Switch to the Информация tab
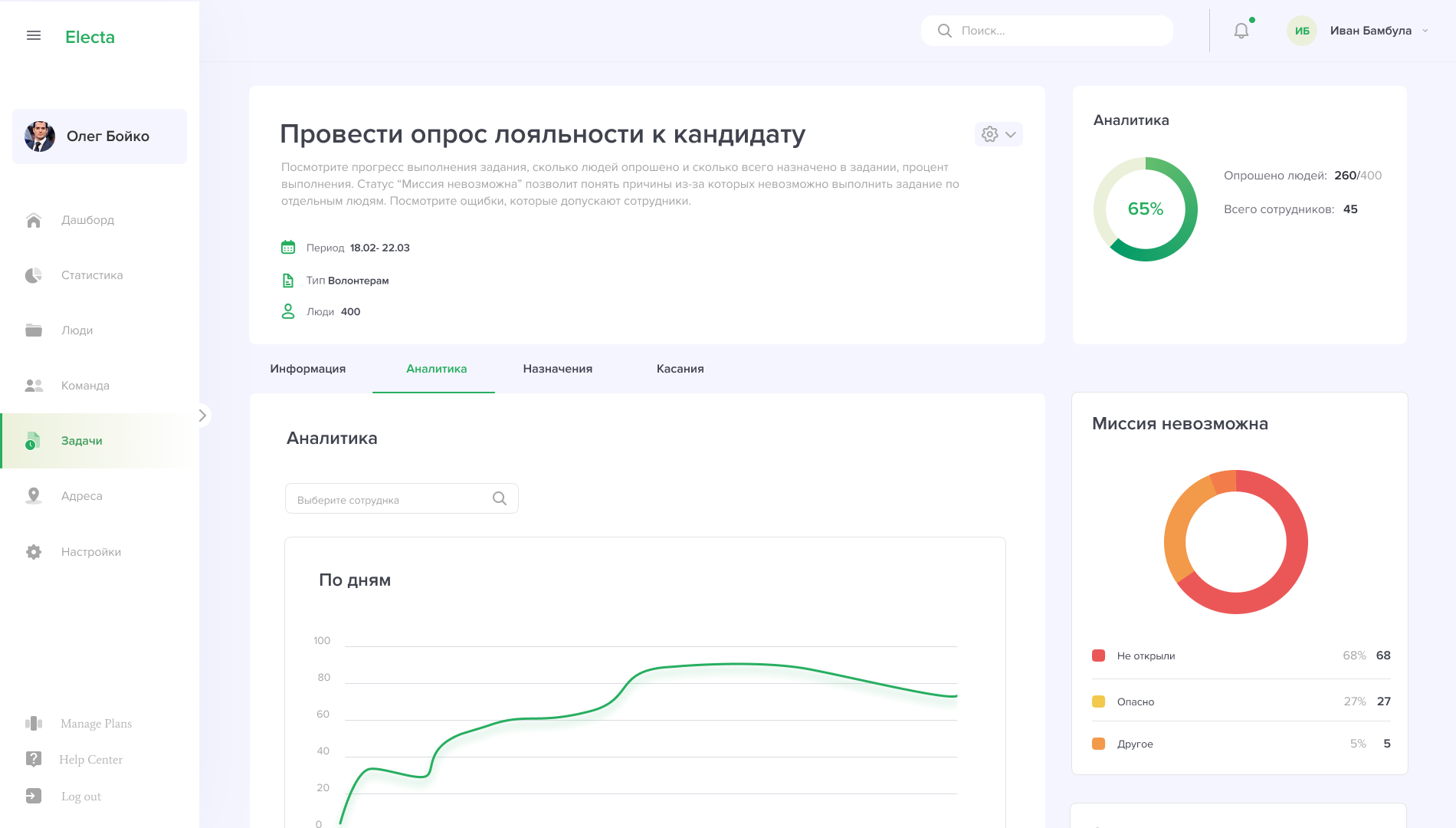Screen dimensions: 1456x828 (307, 369)
